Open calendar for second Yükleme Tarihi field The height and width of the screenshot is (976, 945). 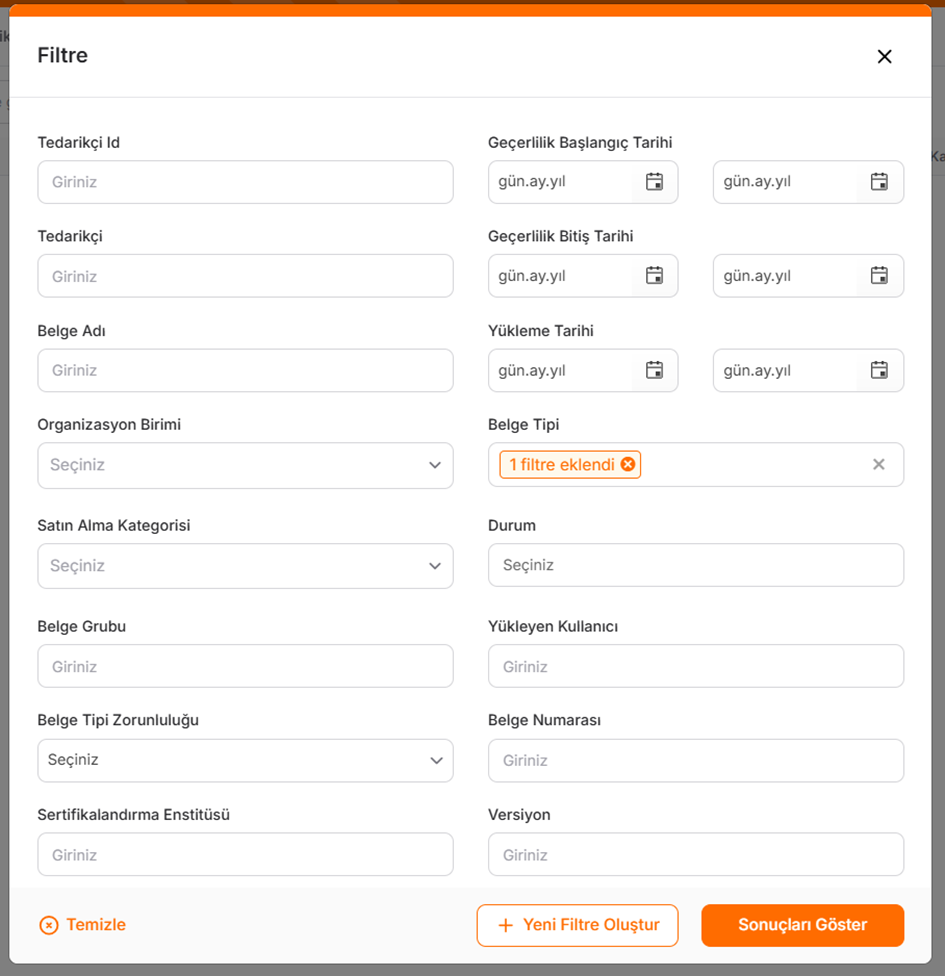[x=879, y=370]
